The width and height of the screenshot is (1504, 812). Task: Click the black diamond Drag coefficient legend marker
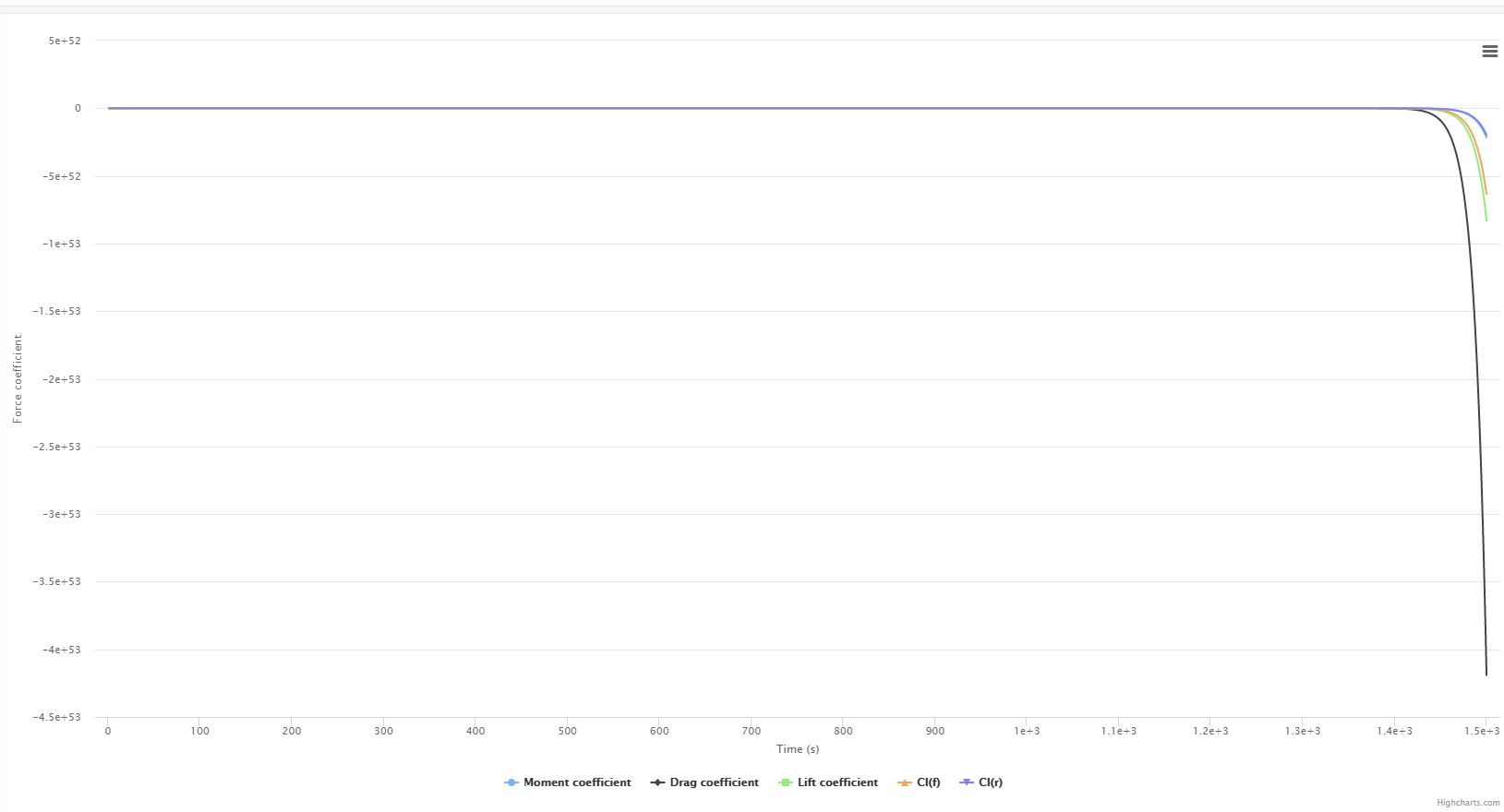657,782
